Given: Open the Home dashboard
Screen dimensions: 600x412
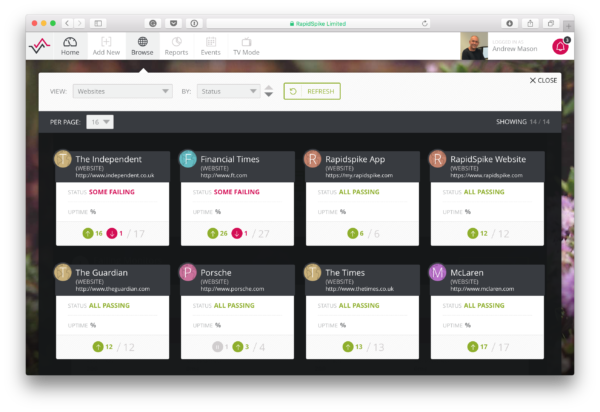Looking at the screenshot, I should (70, 46).
